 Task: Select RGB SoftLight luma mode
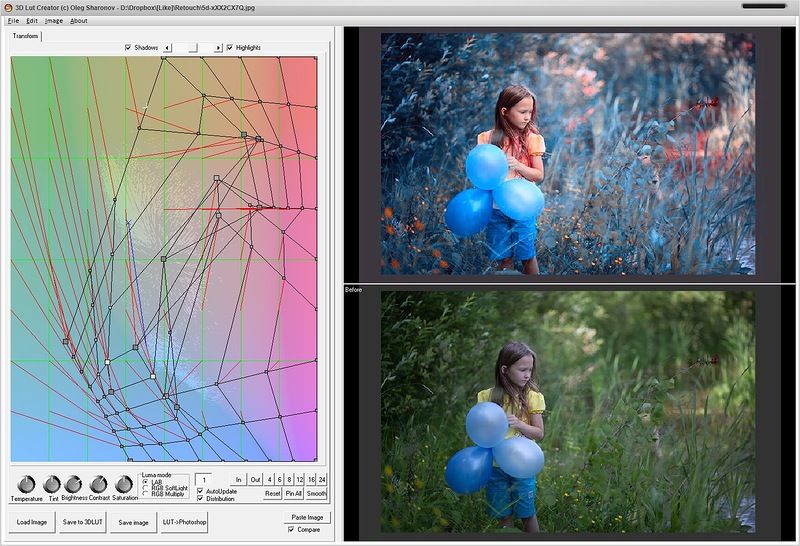[145, 488]
